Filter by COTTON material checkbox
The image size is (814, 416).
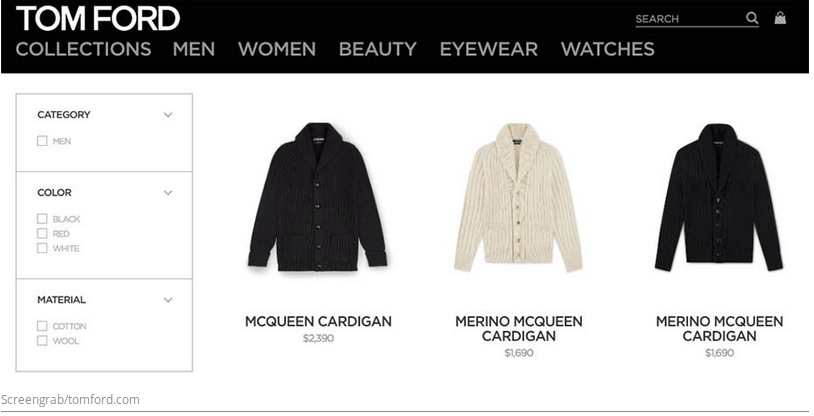(42, 326)
